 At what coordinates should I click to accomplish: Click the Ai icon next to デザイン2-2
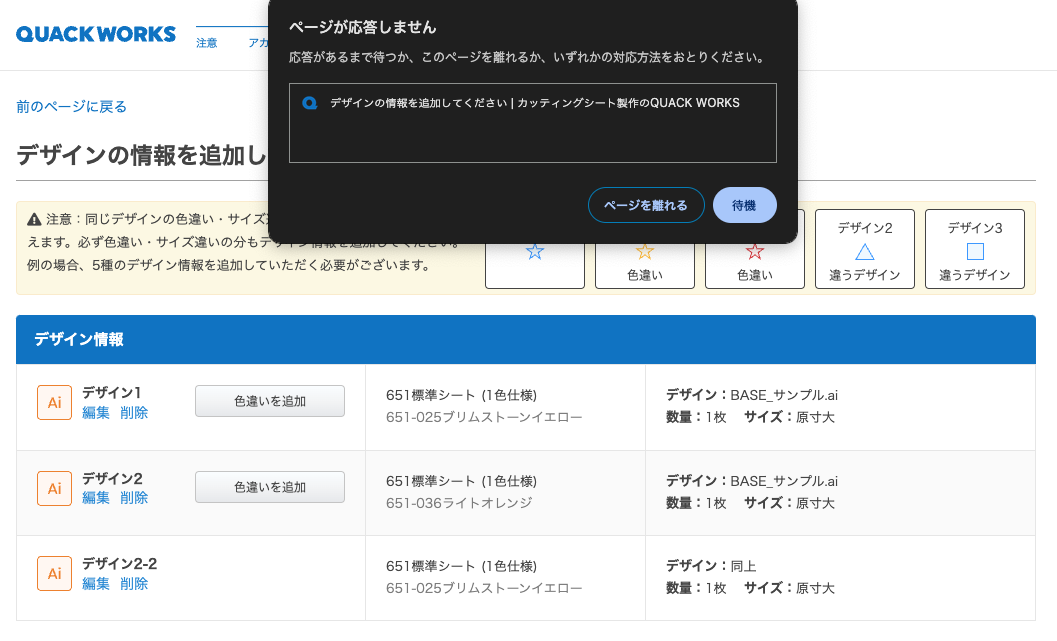coord(54,573)
